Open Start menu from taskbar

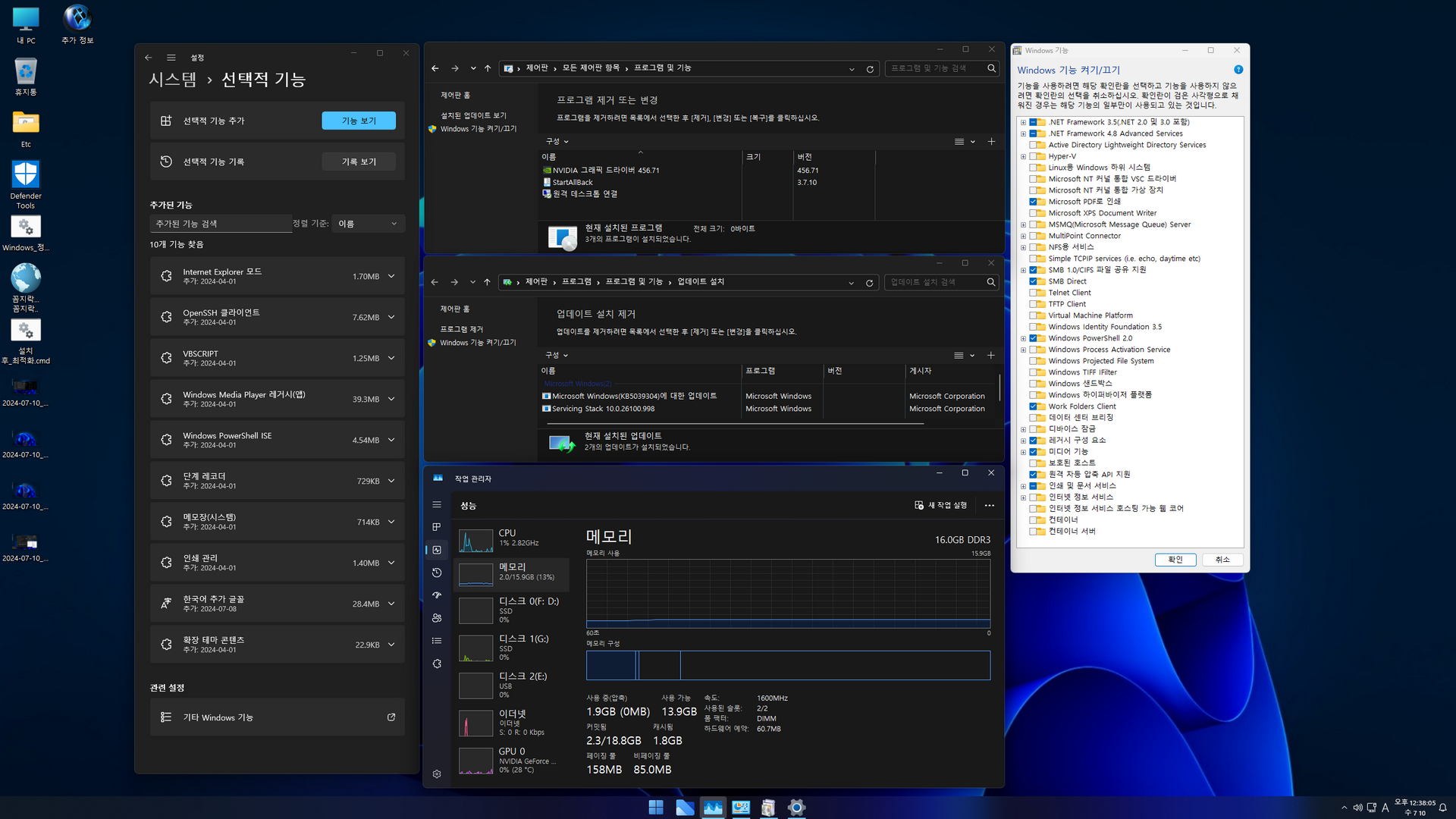[656, 808]
